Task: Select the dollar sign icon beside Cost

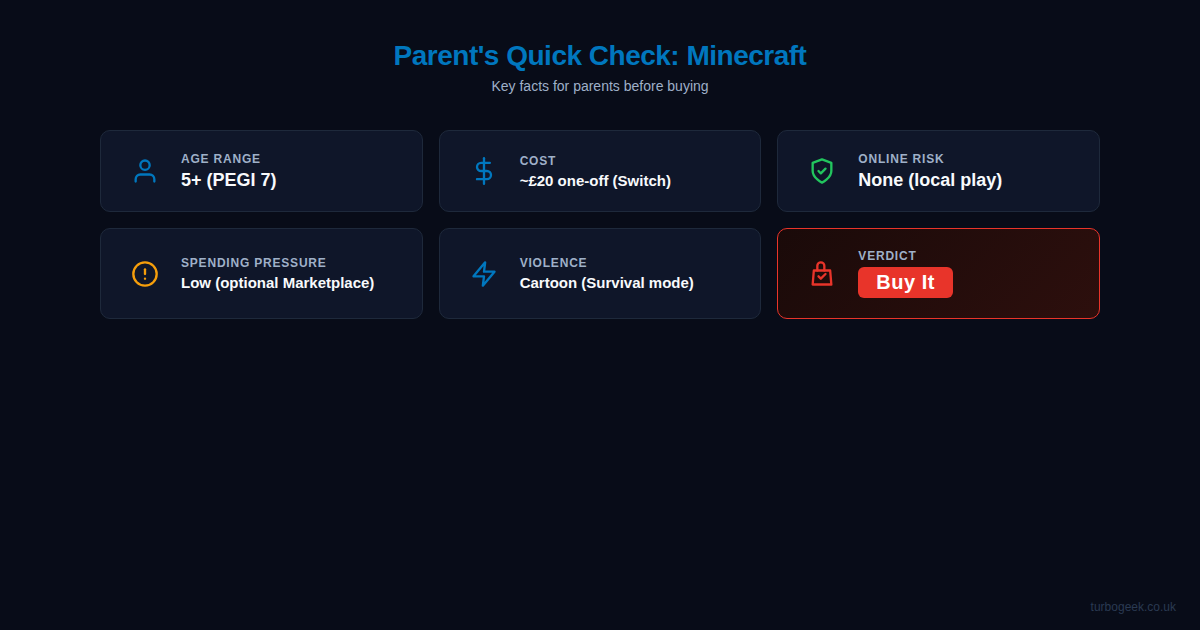Action: [x=483, y=171]
